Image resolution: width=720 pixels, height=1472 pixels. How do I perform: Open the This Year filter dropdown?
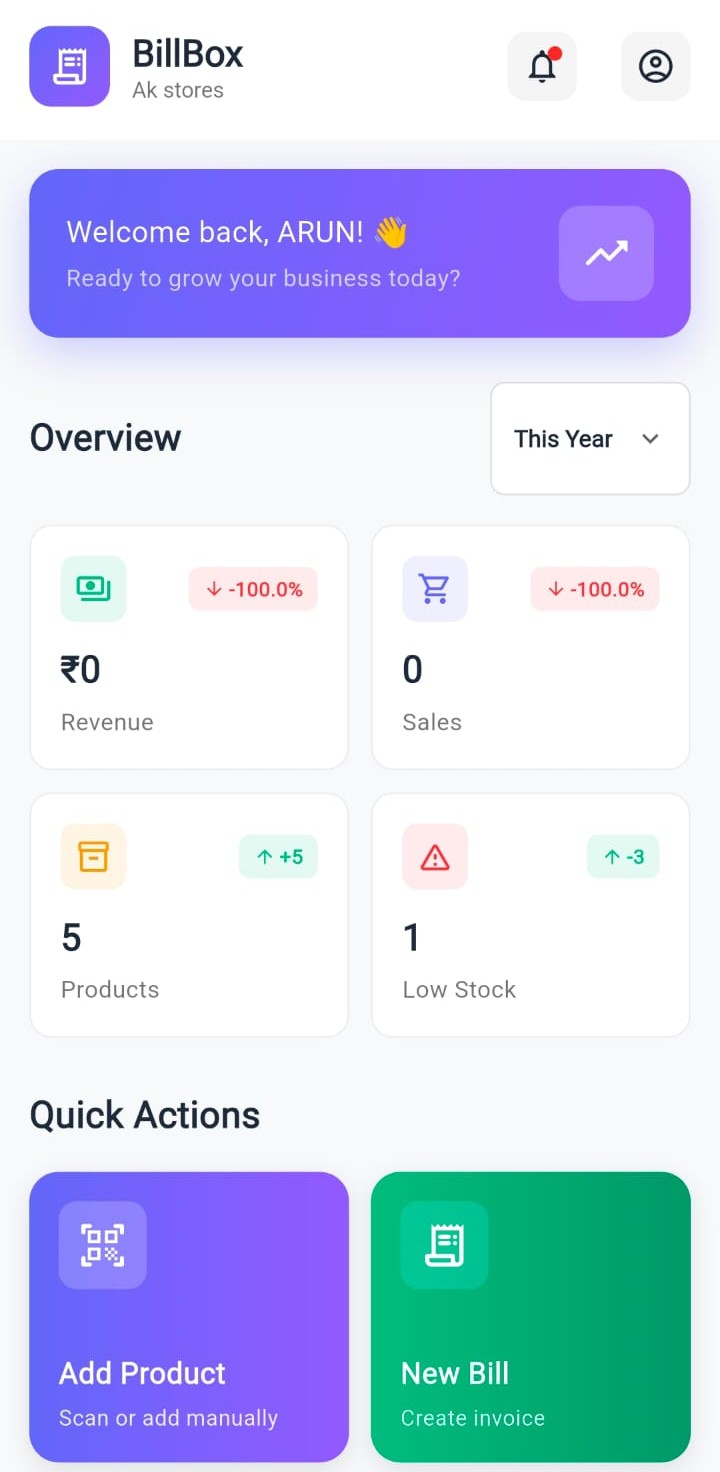pyautogui.click(x=589, y=439)
